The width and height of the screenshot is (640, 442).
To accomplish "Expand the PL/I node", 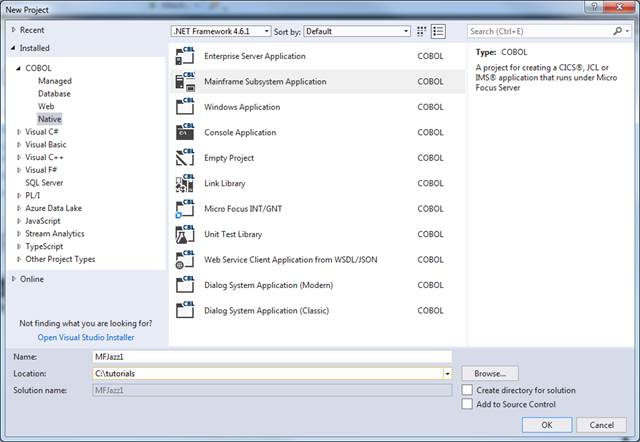I will (x=19, y=195).
